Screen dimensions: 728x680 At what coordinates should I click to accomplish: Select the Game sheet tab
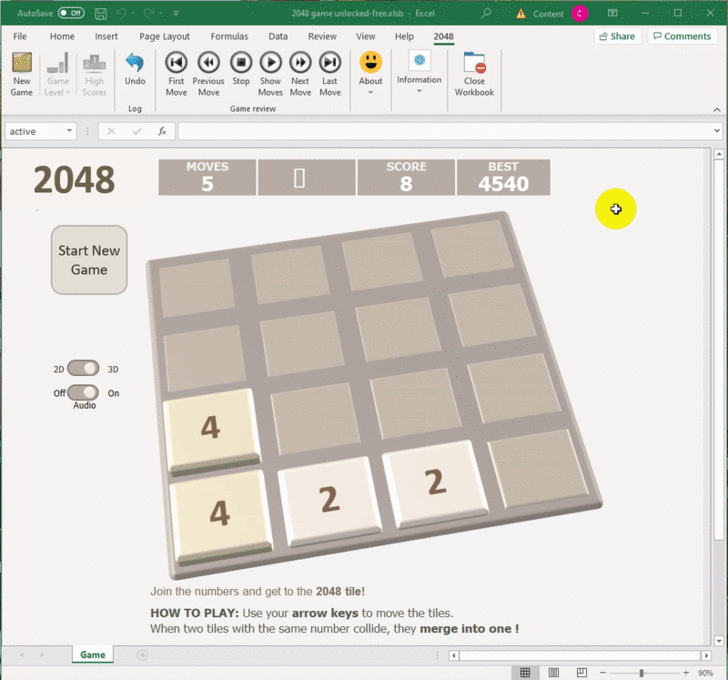[x=92, y=654]
